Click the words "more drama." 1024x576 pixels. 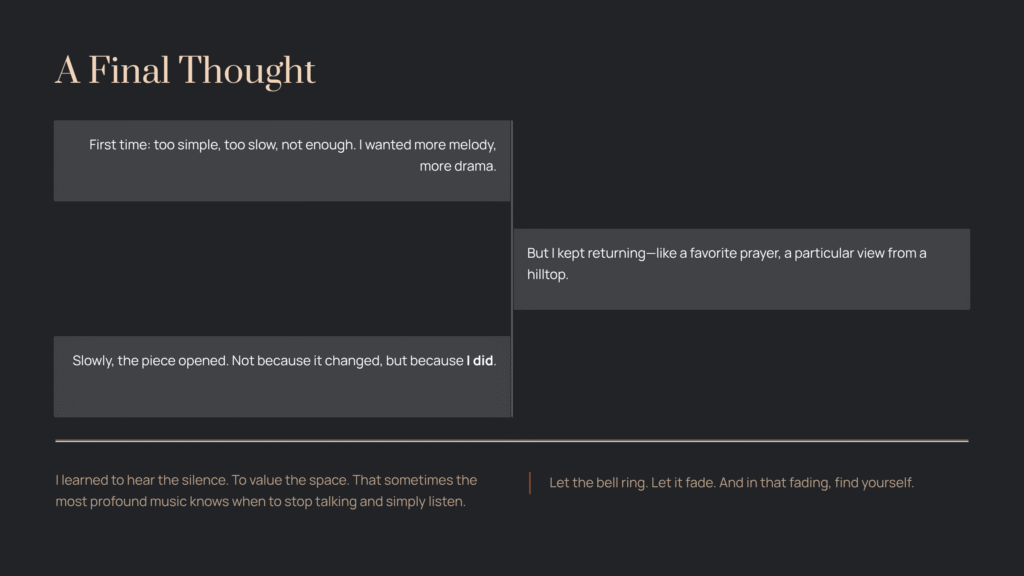[x=458, y=166]
